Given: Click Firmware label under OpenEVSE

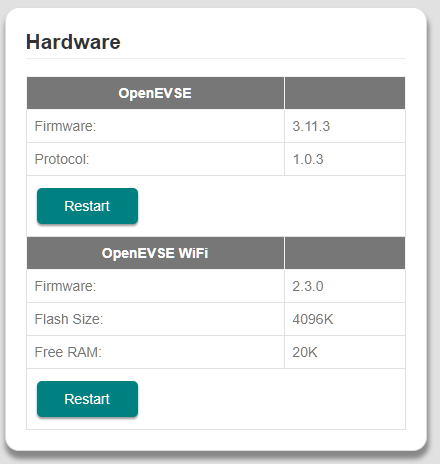Looking at the screenshot, I should (65, 126).
